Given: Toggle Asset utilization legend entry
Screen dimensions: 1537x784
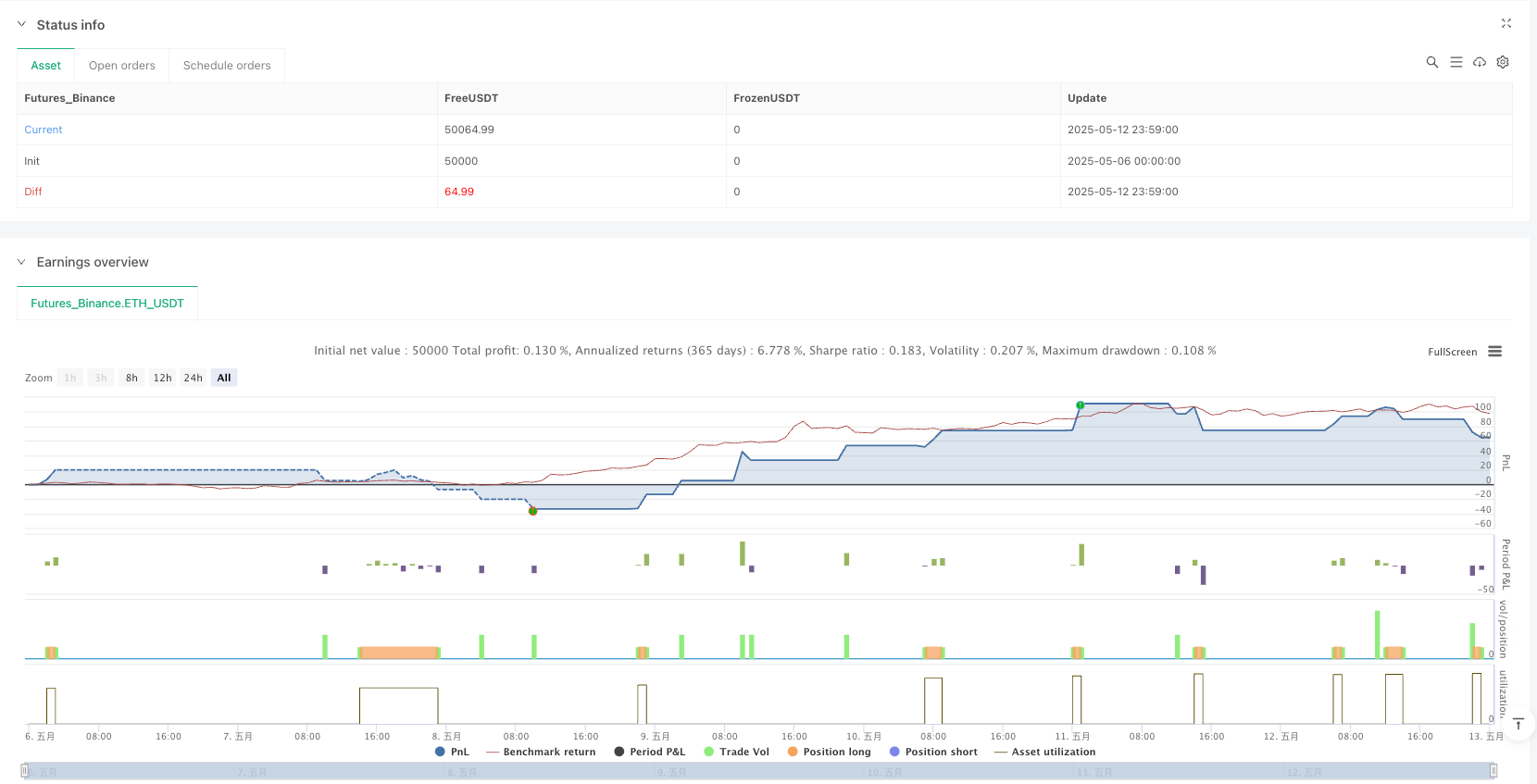Looking at the screenshot, I should point(1044,752).
